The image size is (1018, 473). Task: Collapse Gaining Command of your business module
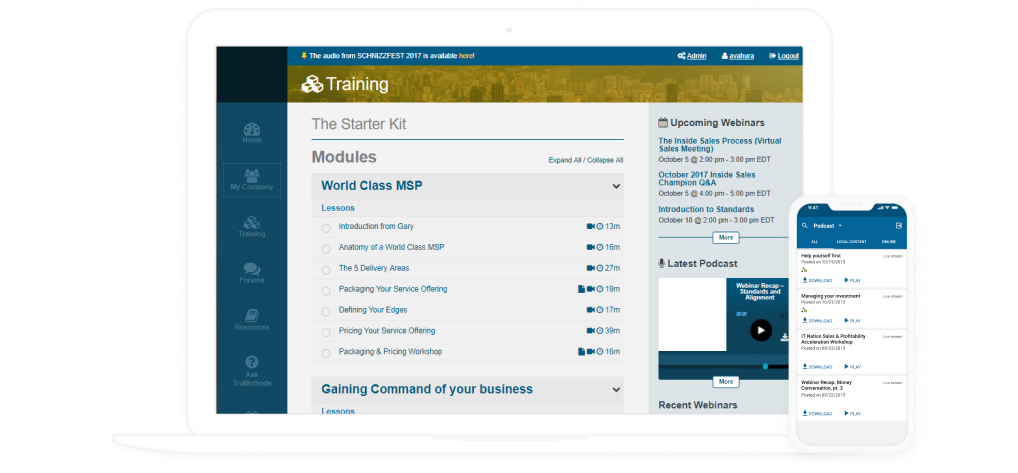point(616,390)
